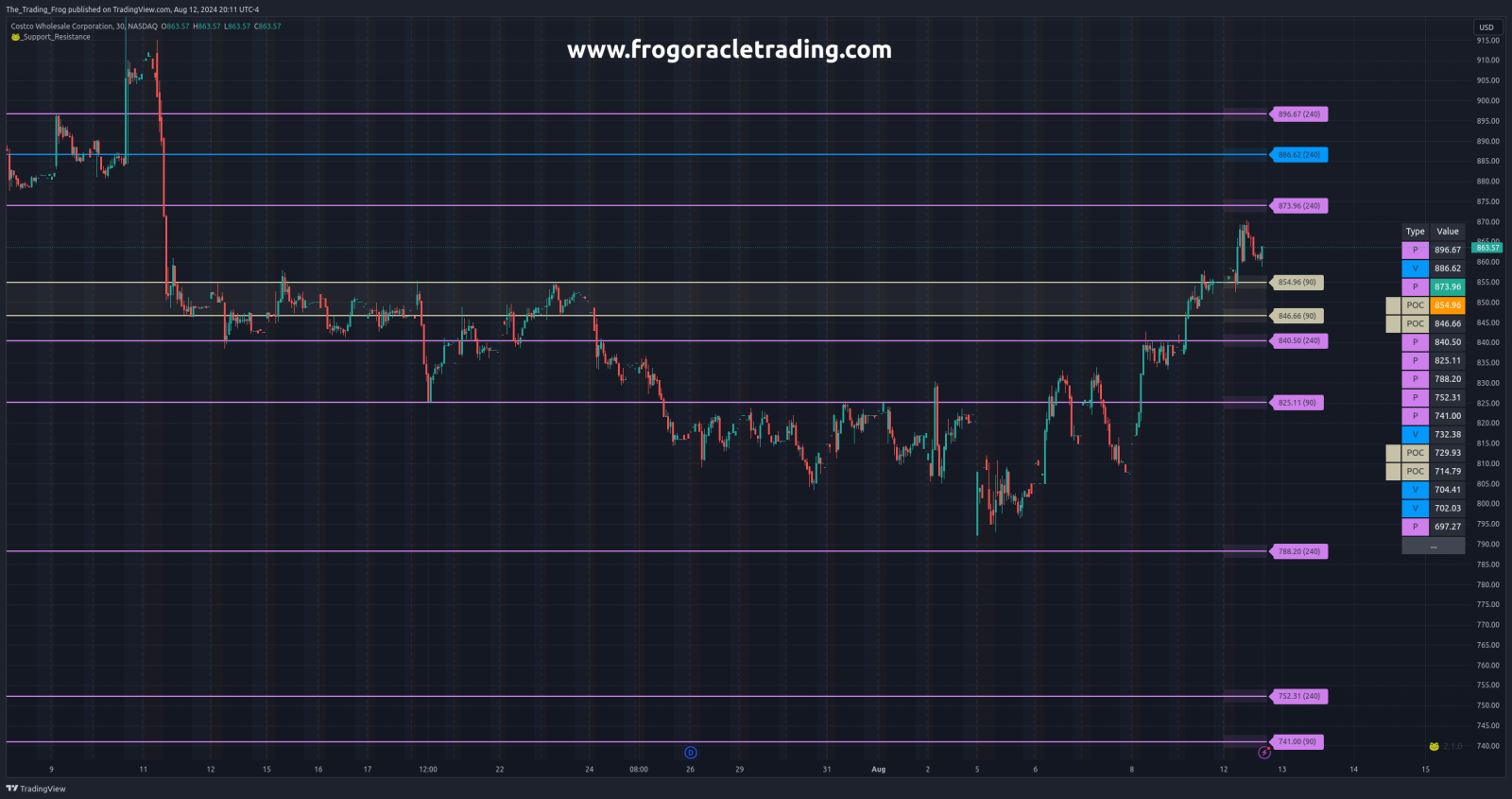This screenshot has width=1512, height=799.
Task: Click the 846.66 (90) level label
Action: [1297, 316]
